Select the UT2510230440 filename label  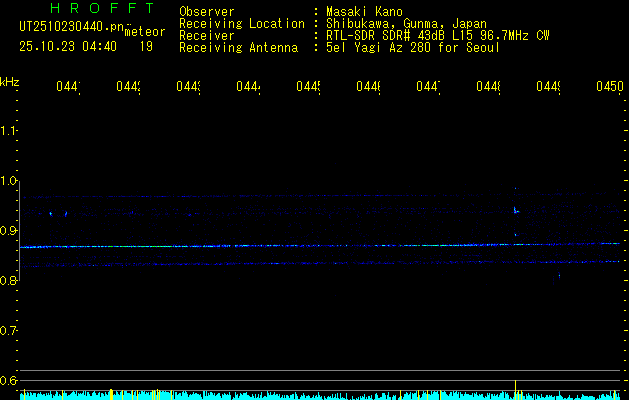tap(68, 26)
